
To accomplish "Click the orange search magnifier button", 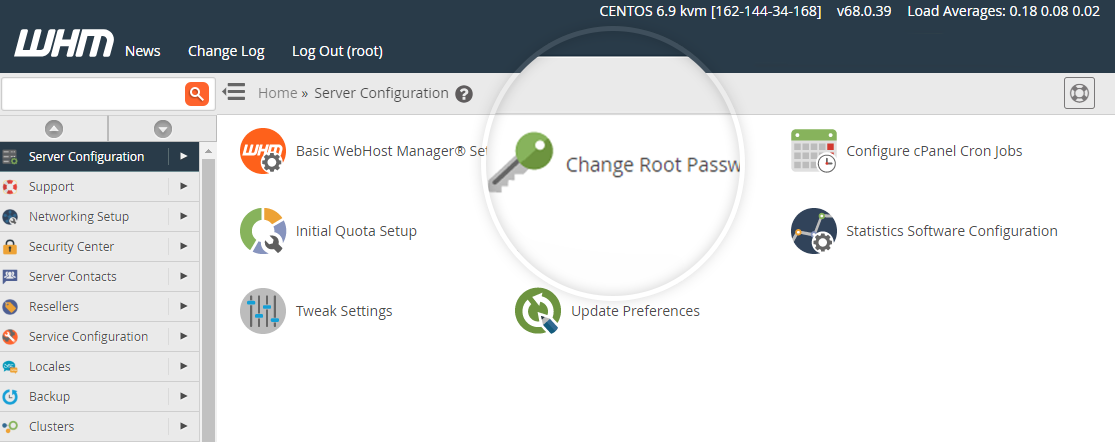I will [x=197, y=94].
